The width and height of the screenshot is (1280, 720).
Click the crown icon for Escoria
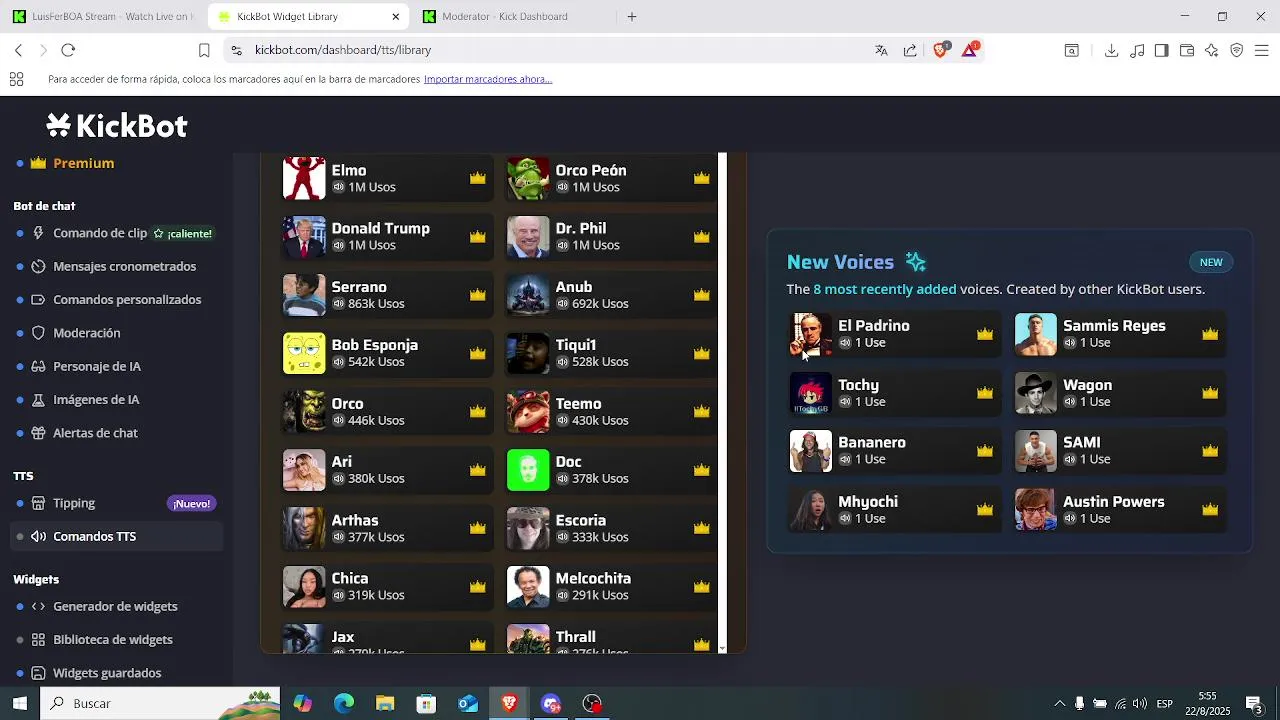(701, 528)
